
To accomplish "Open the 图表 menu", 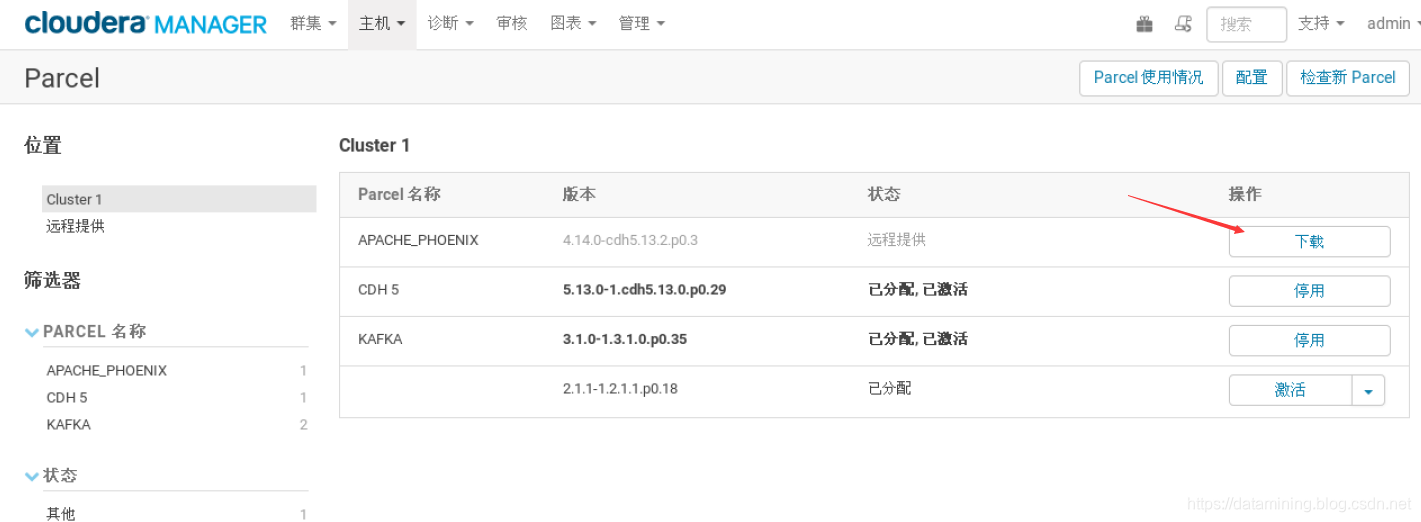I will point(573,23).
